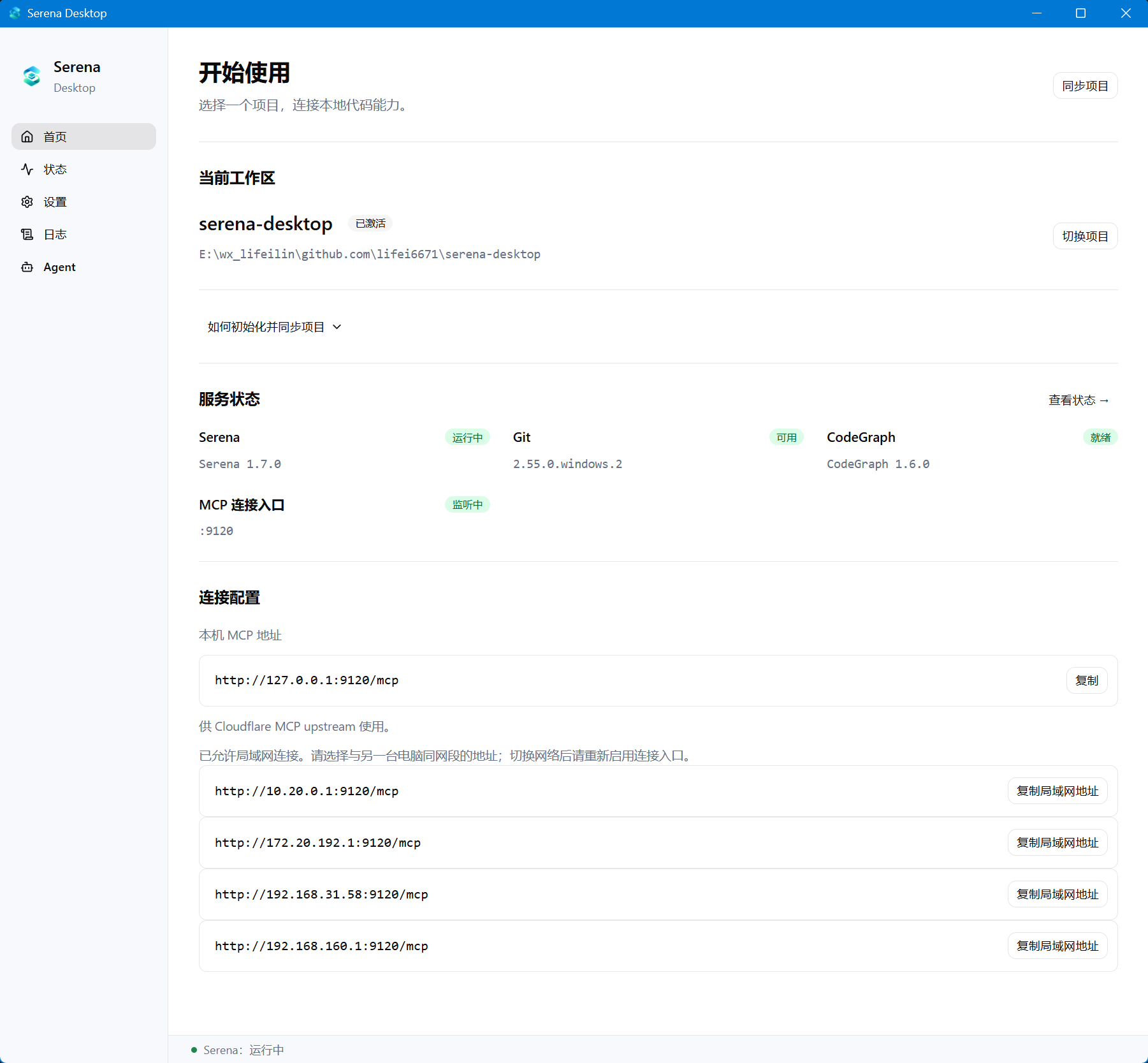1148x1063 pixels.
Task: Click the CodeGraph service label
Action: click(861, 437)
